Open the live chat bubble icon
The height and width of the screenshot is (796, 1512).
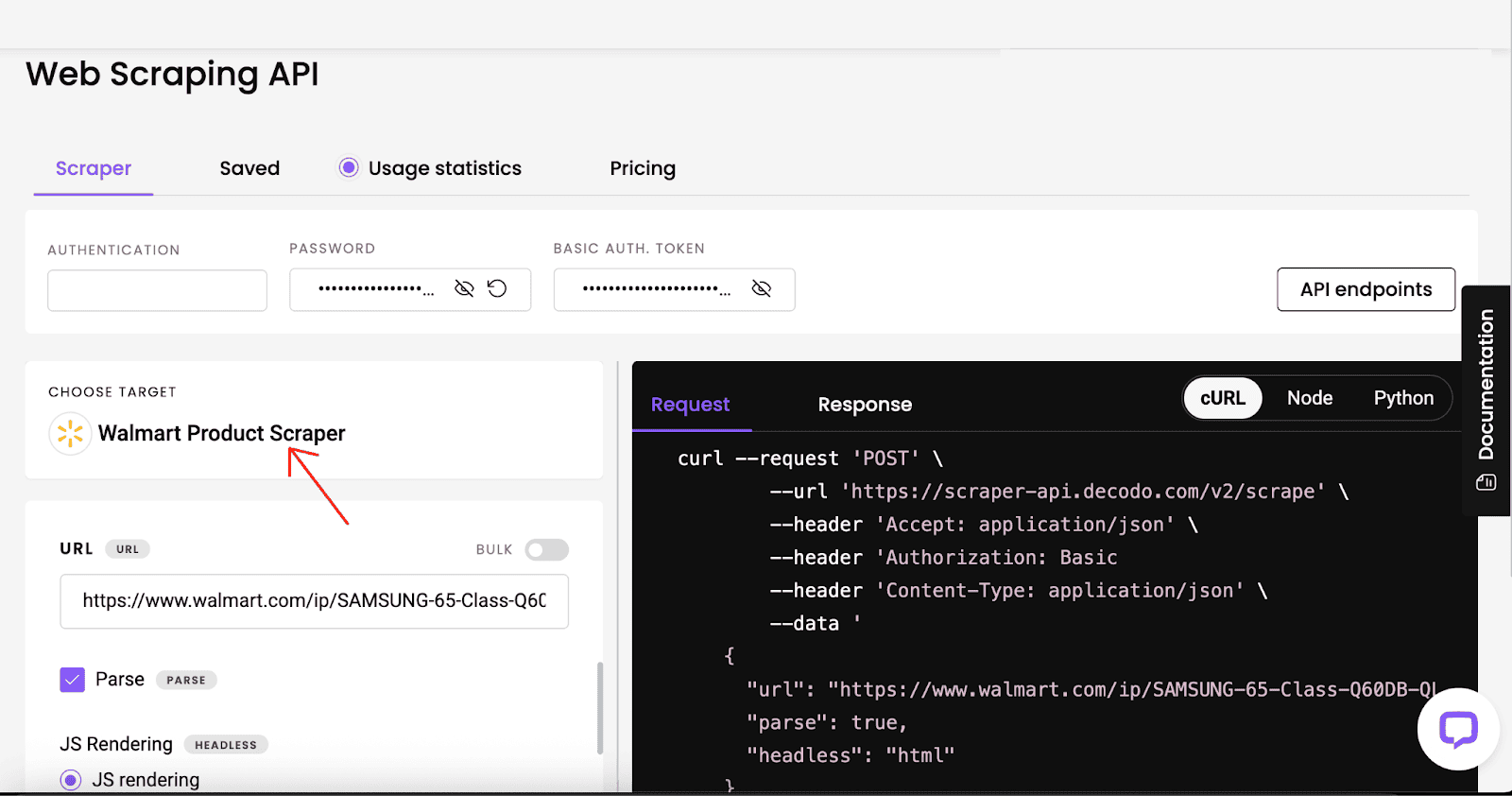pos(1458,729)
